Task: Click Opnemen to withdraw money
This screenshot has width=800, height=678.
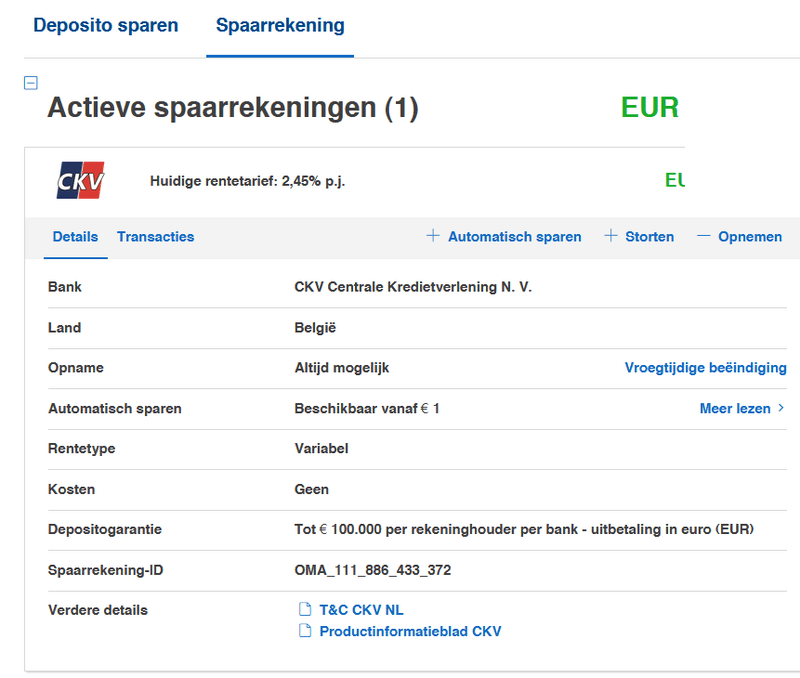Action: 750,237
